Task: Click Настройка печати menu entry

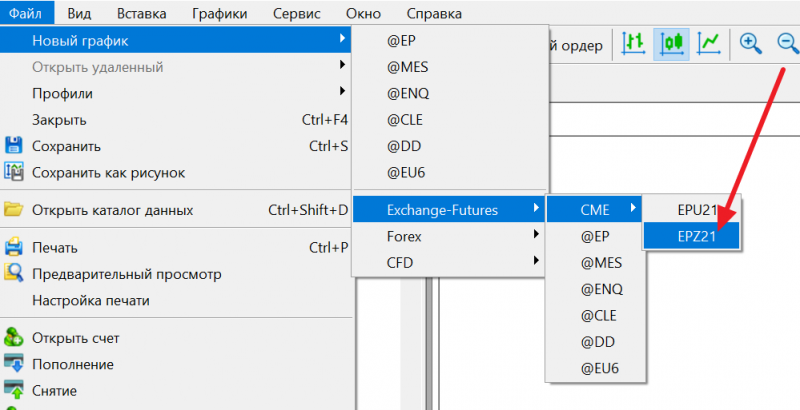Action: tap(91, 300)
